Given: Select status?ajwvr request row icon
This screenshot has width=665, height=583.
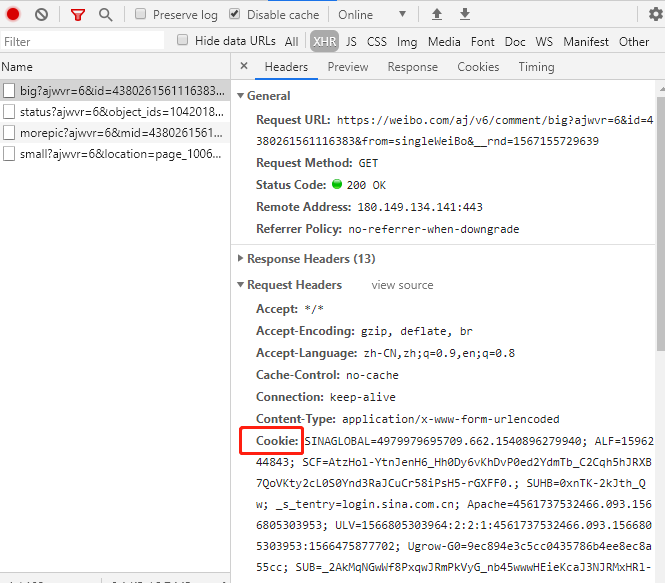Looking at the screenshot, I should [9, 112].
